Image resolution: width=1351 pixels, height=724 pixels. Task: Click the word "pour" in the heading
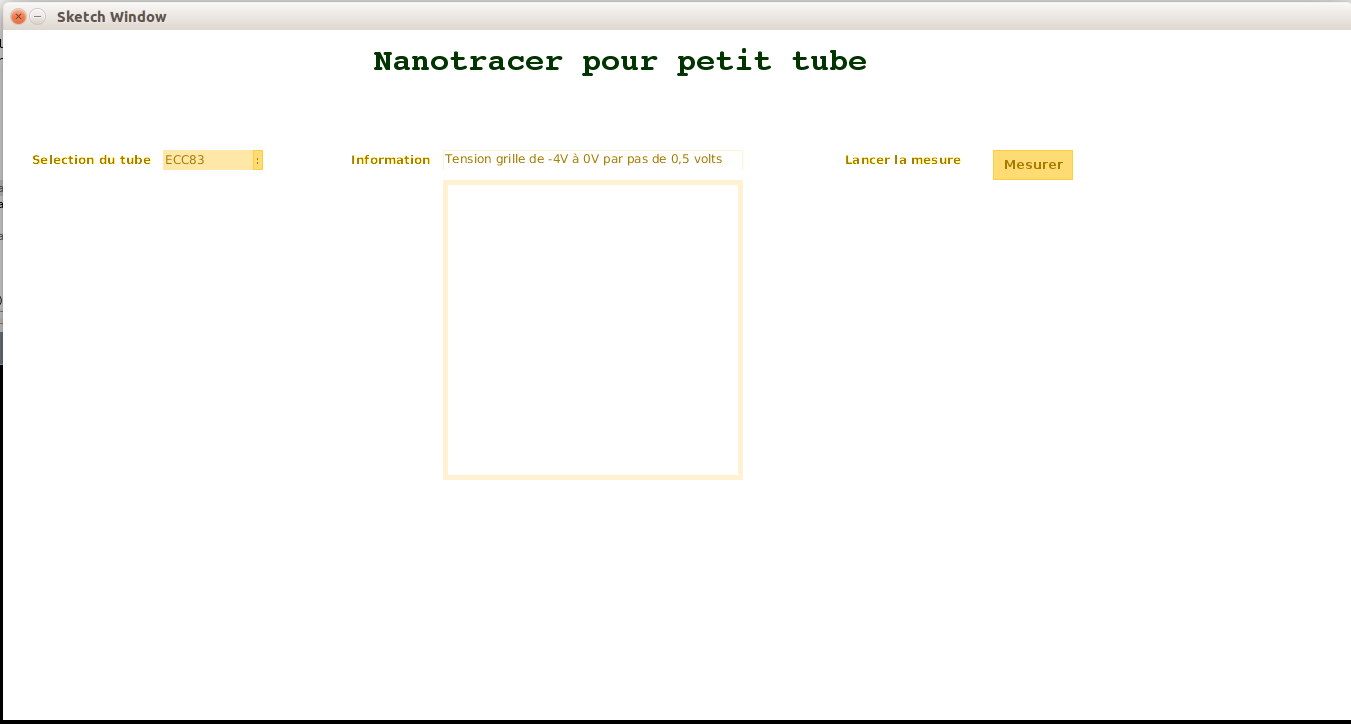619,62
